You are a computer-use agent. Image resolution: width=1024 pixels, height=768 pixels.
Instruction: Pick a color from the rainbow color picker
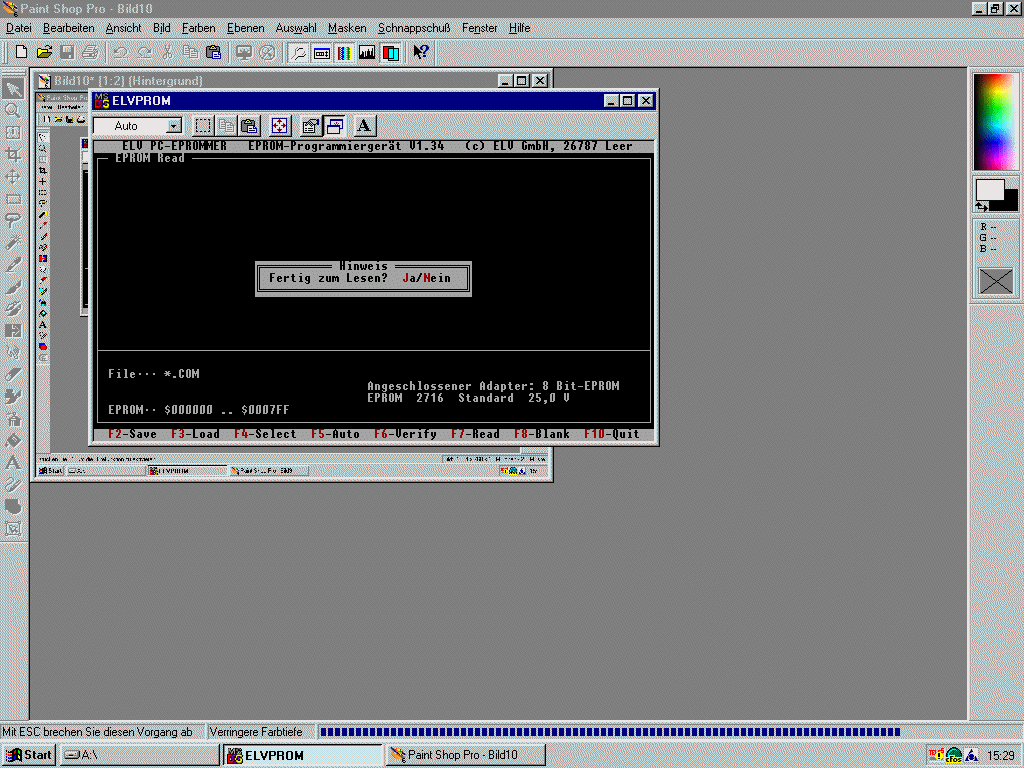click(995, 122)
